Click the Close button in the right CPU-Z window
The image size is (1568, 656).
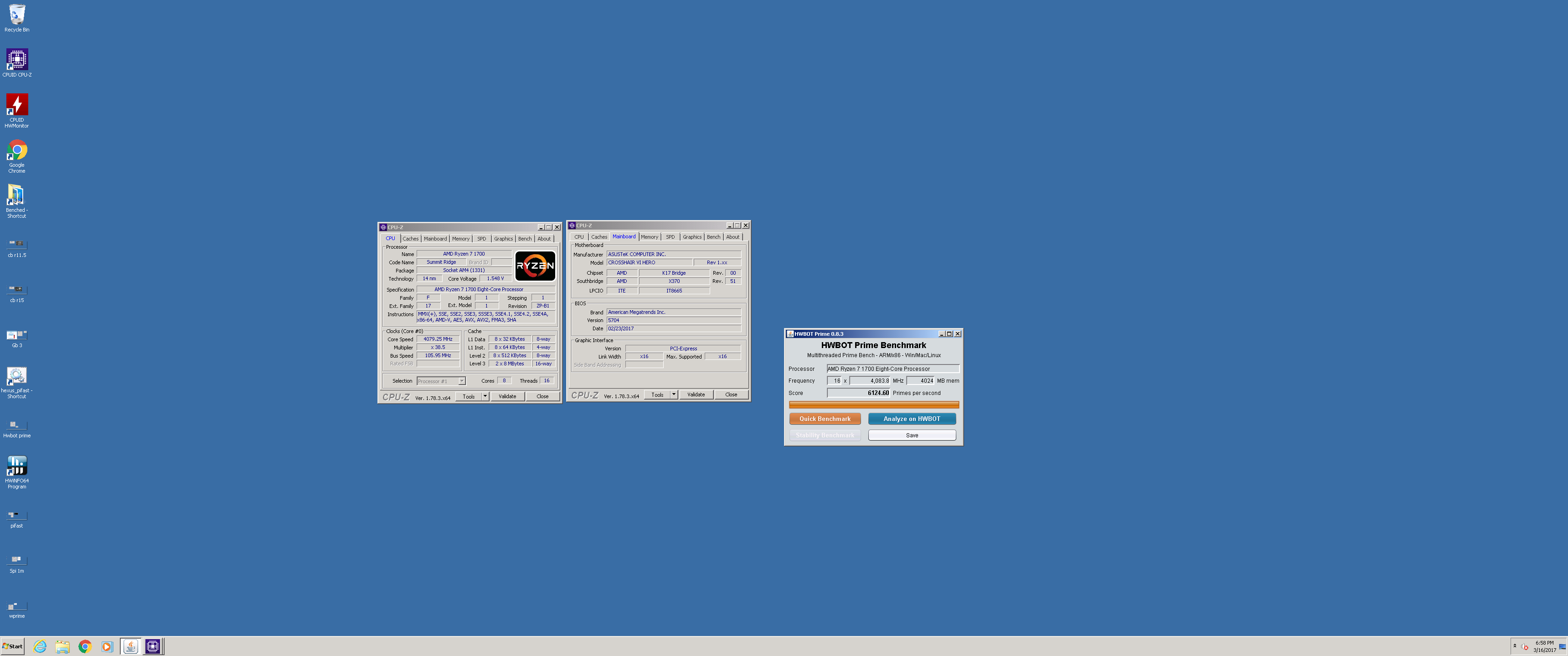tap(731, 395)
